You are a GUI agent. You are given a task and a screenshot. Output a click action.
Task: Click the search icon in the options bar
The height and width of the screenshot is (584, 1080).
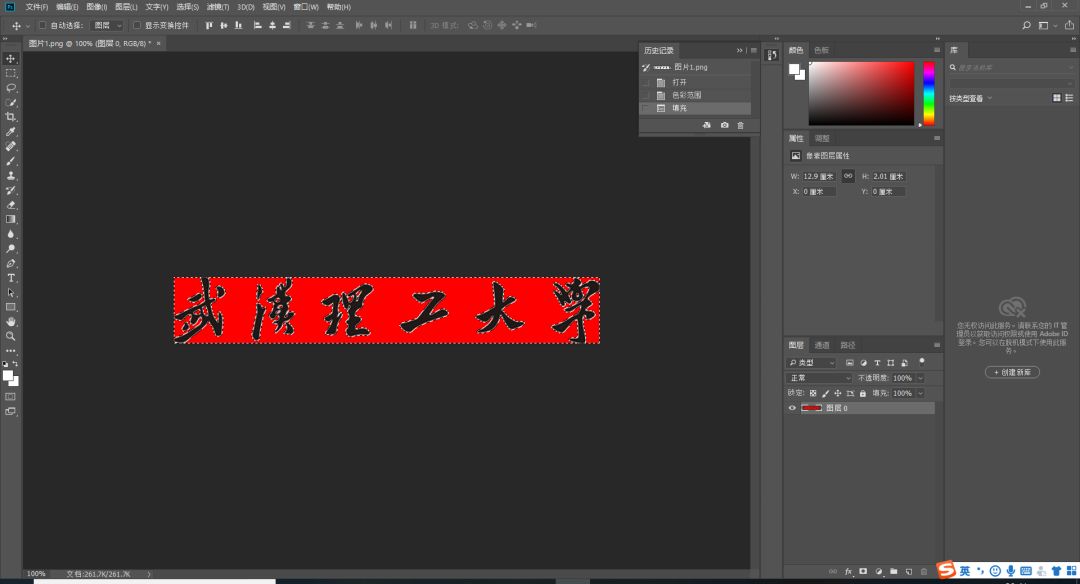coord(1026,25)
